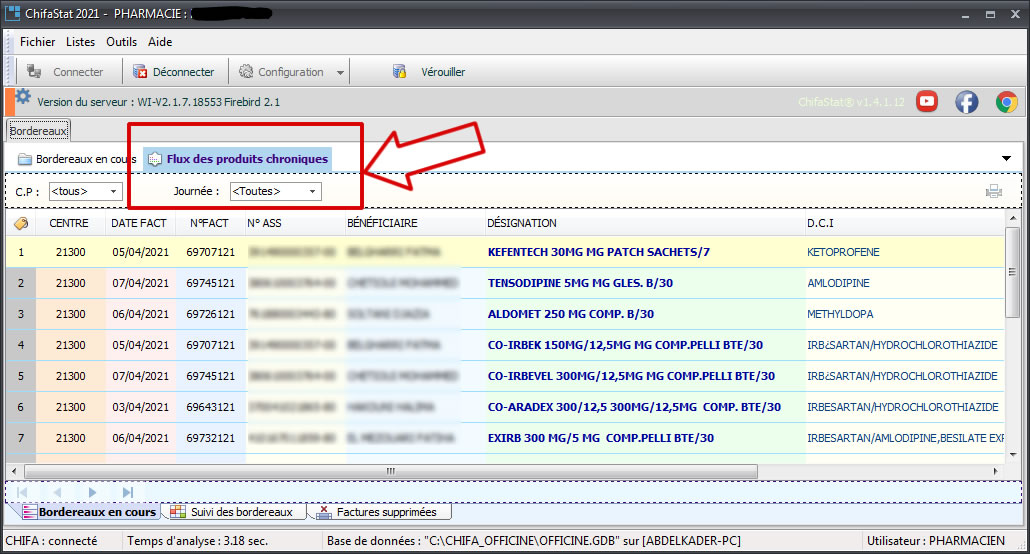
Task: Open the YouTube icon link
Action: click(927, 101)
